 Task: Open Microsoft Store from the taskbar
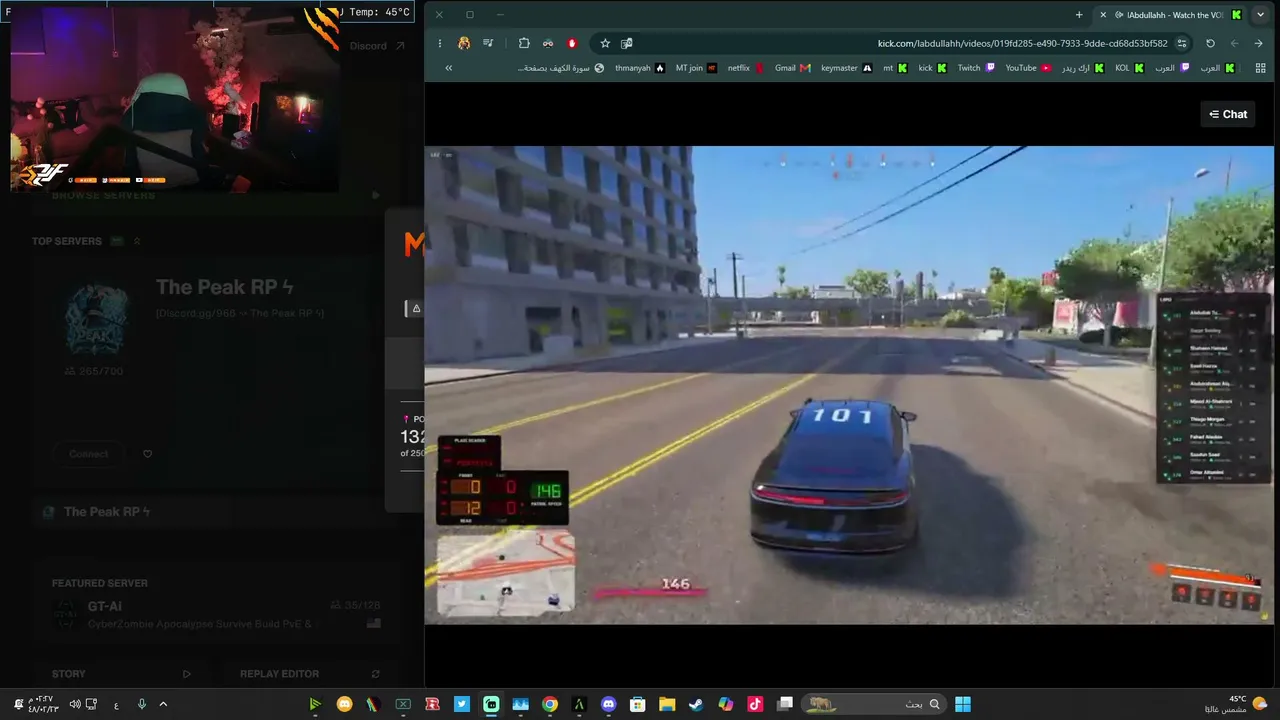coord(638,704)
